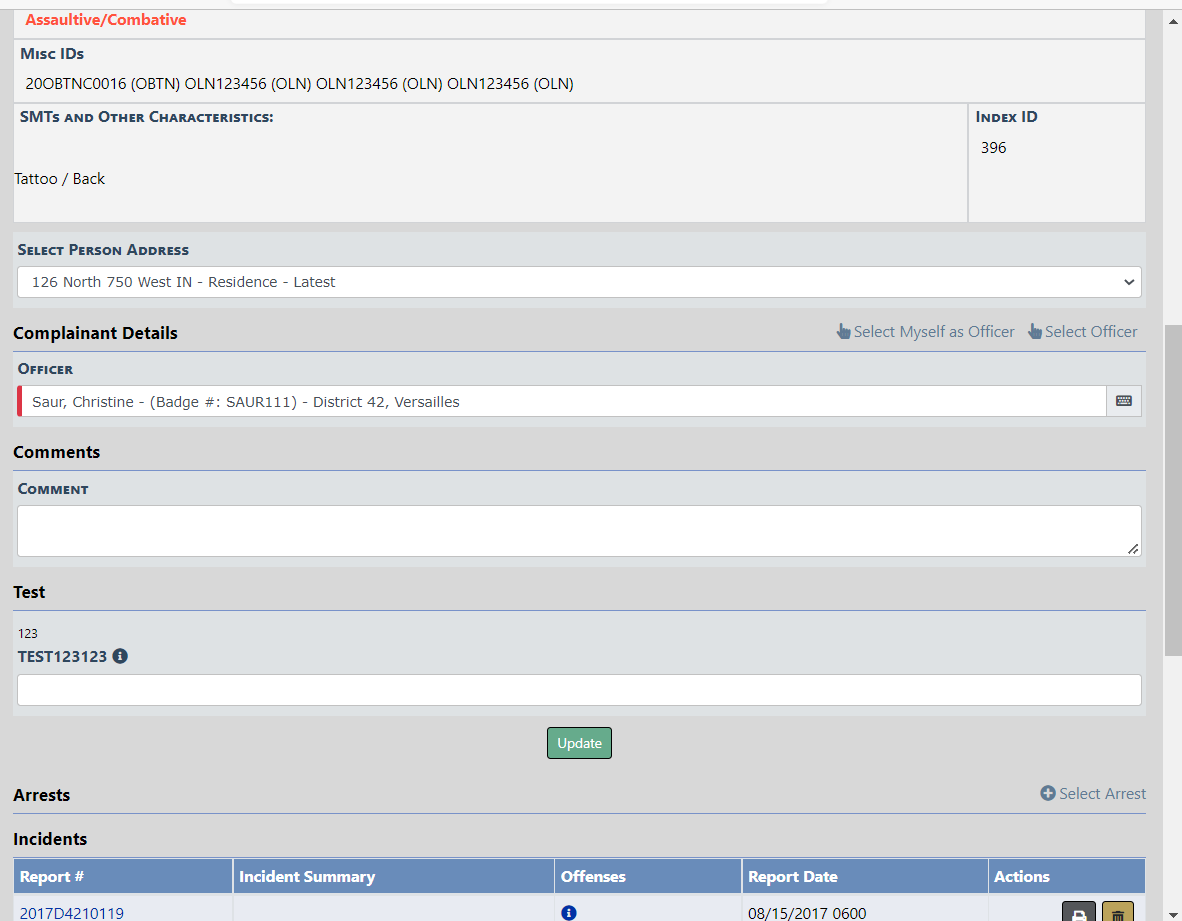
Task: Click the Incident Summary column header
Action: [x=307, y=877]
